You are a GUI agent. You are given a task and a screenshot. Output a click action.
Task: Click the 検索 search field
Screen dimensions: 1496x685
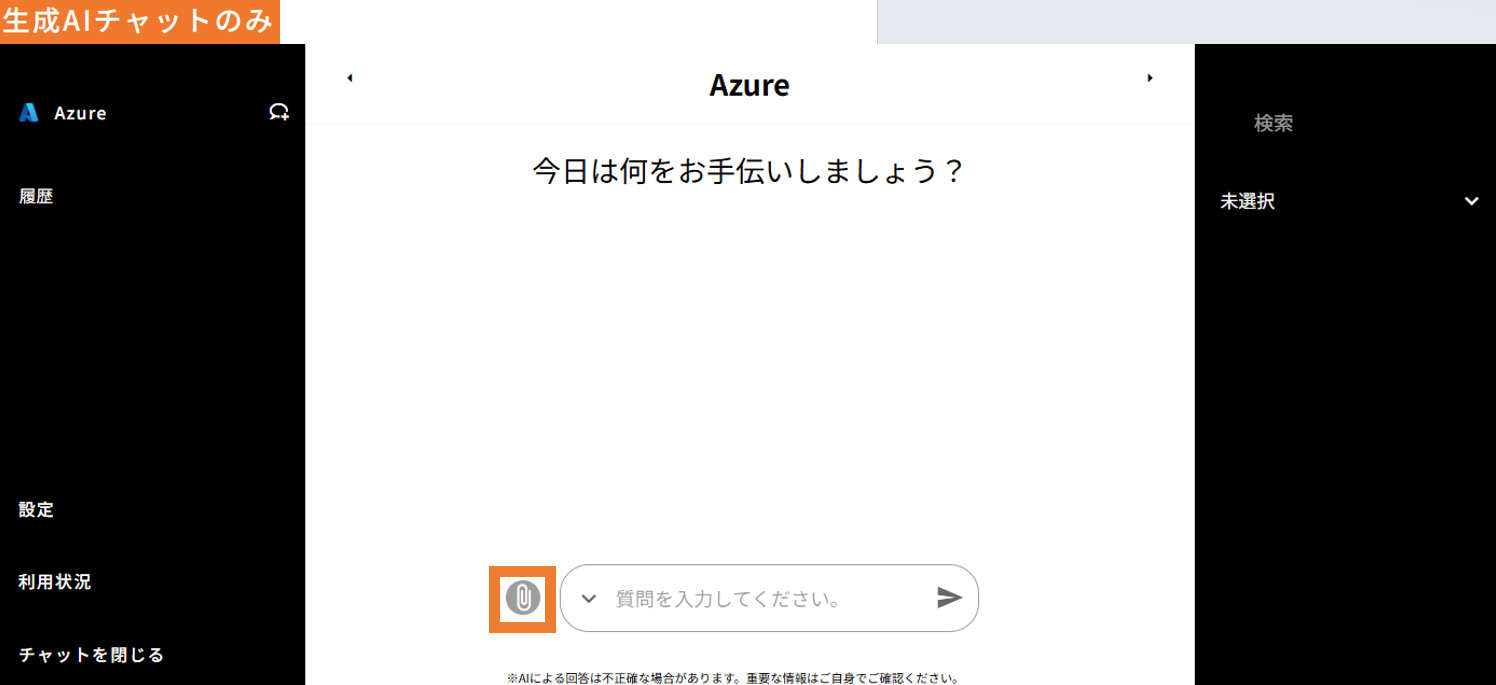click(1345, 123)
